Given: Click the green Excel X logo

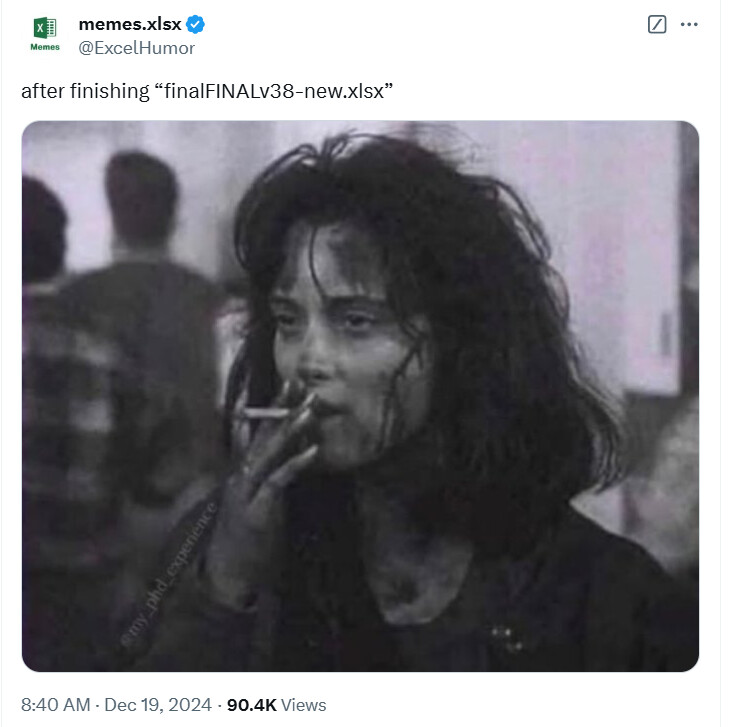Looking at the screenshot, I should pos(45,28).
